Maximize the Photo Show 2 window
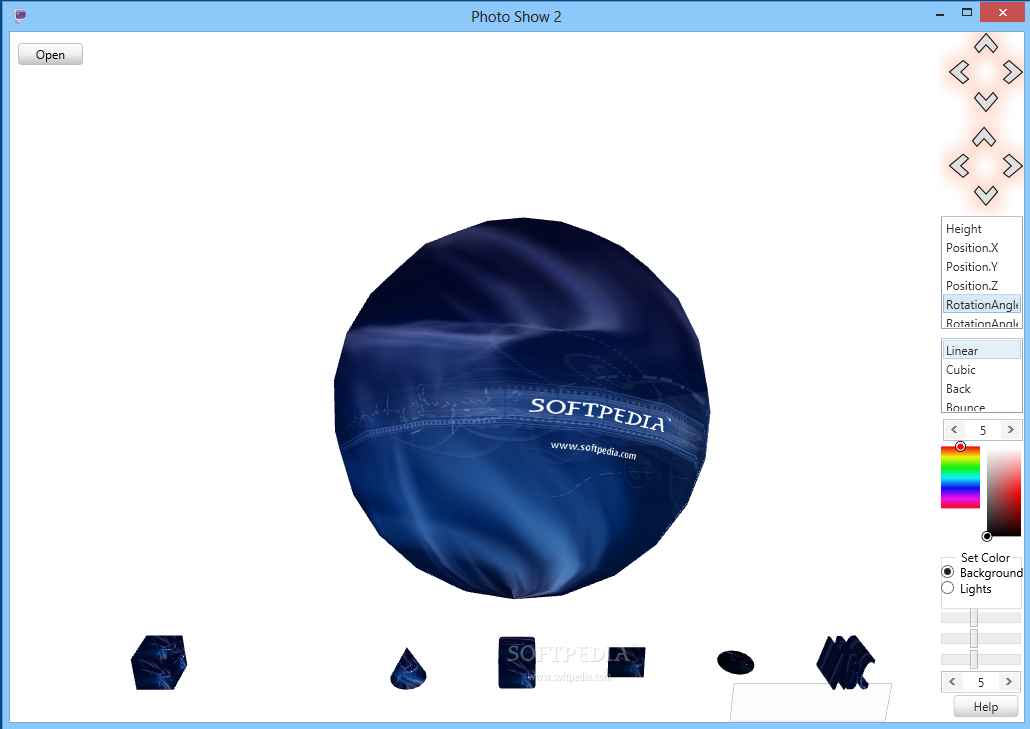 (966, 13)
